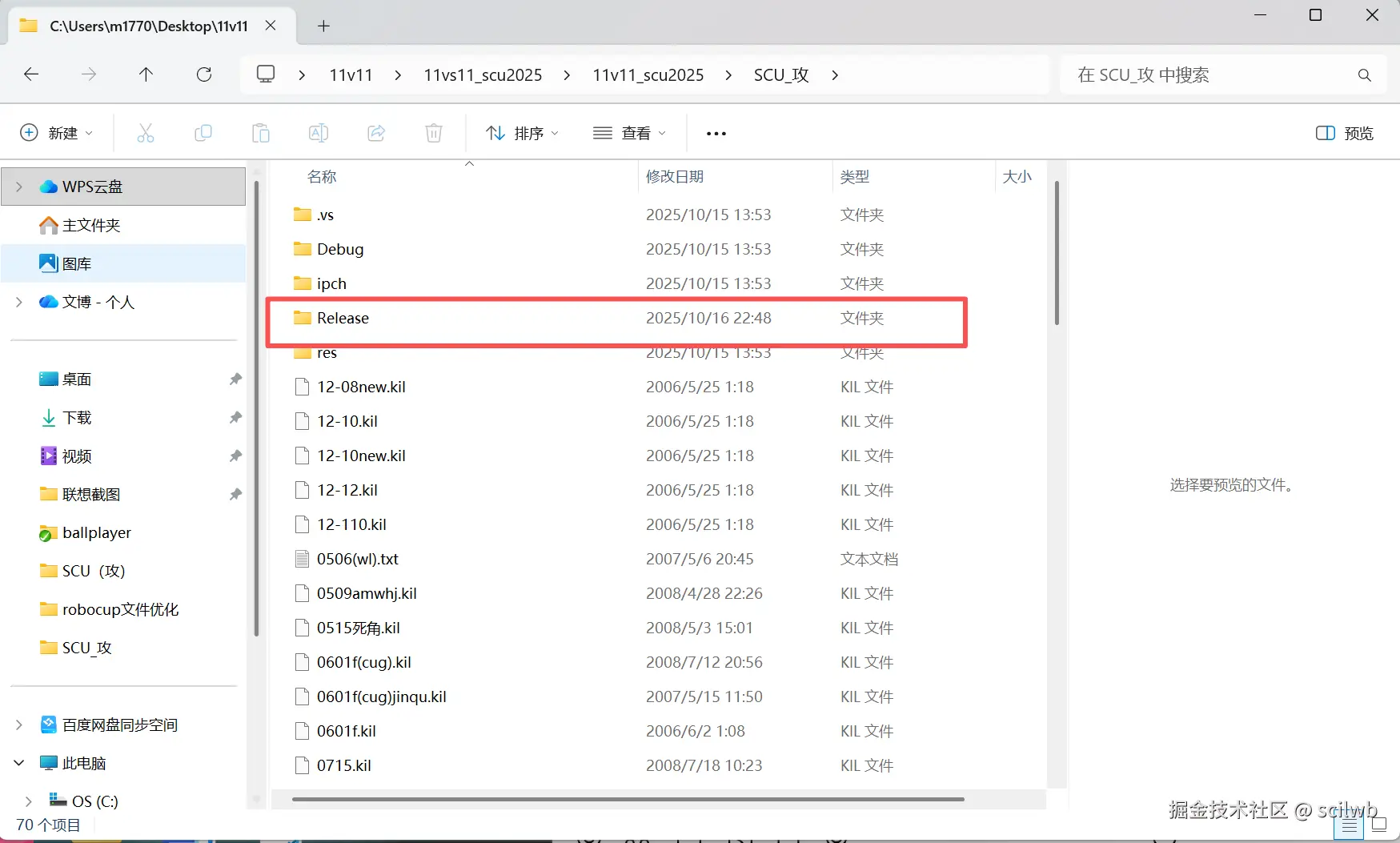Expand 百度网盘同步空间 node

click(x=19, y=725)
